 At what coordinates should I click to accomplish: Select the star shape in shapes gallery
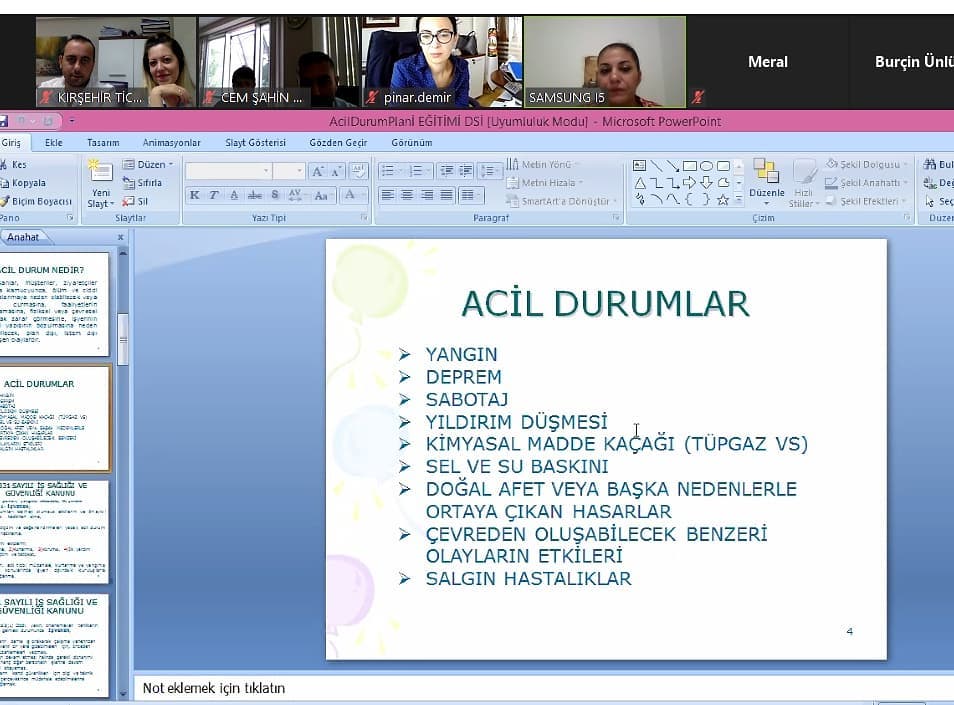723,200
